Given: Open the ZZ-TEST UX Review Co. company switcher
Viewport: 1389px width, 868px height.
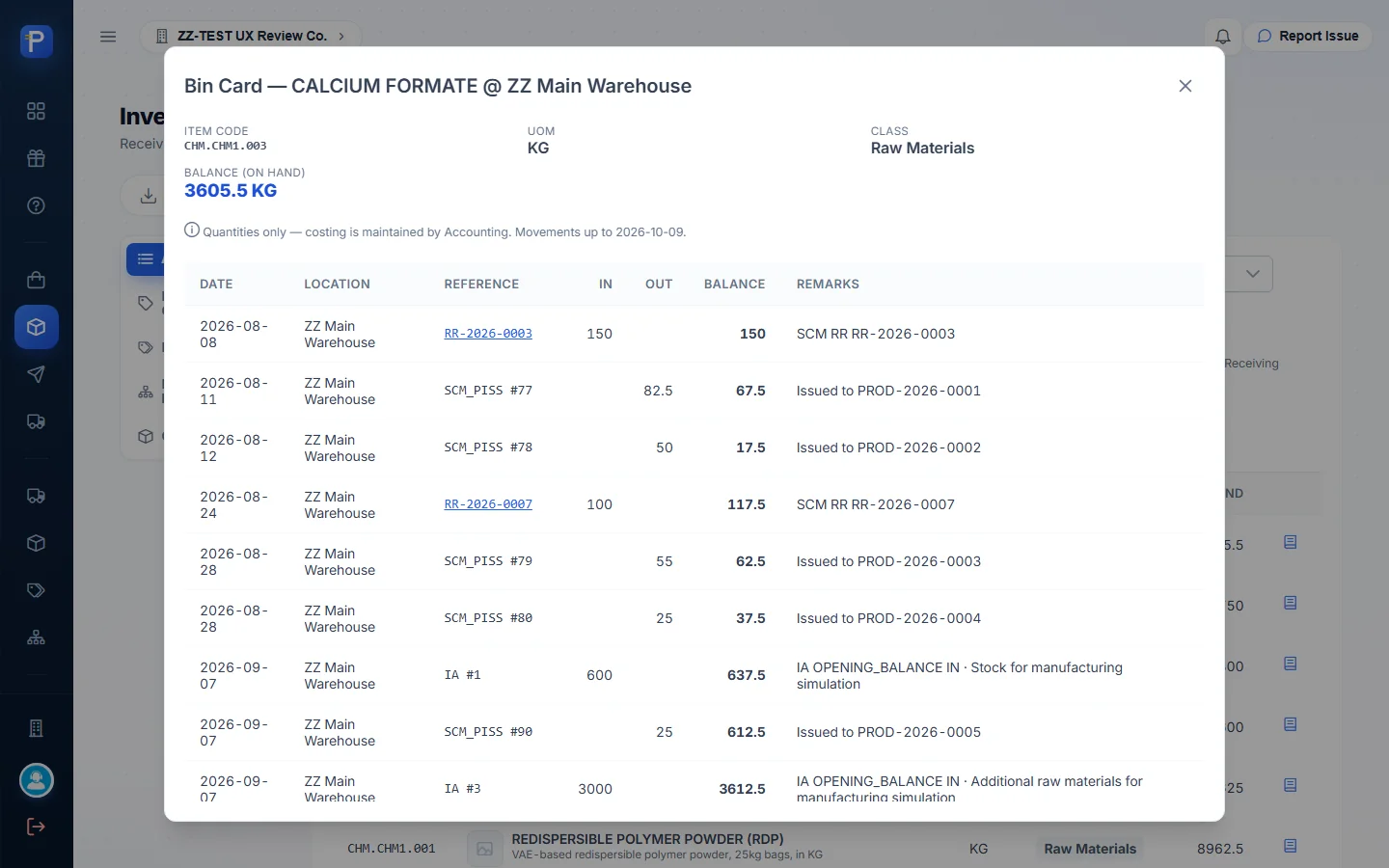Looking at the screenshot, I should pos(251,37).
